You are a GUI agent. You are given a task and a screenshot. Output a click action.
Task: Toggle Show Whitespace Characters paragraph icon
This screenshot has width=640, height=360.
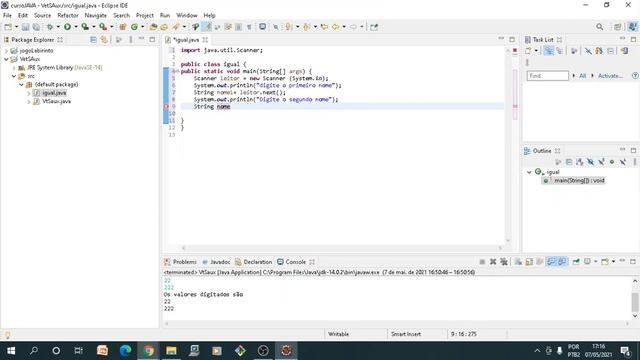(249, 27)
